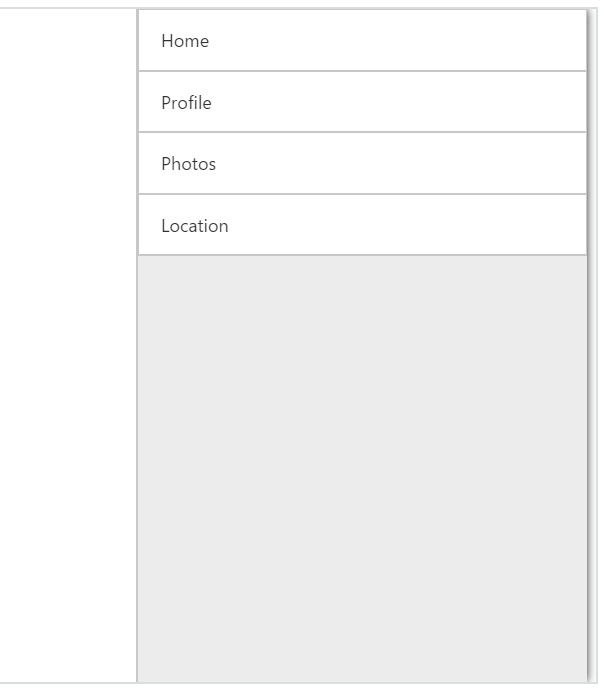
Task: Tap the row directly above Location
Action: click(x=361, y=164)
